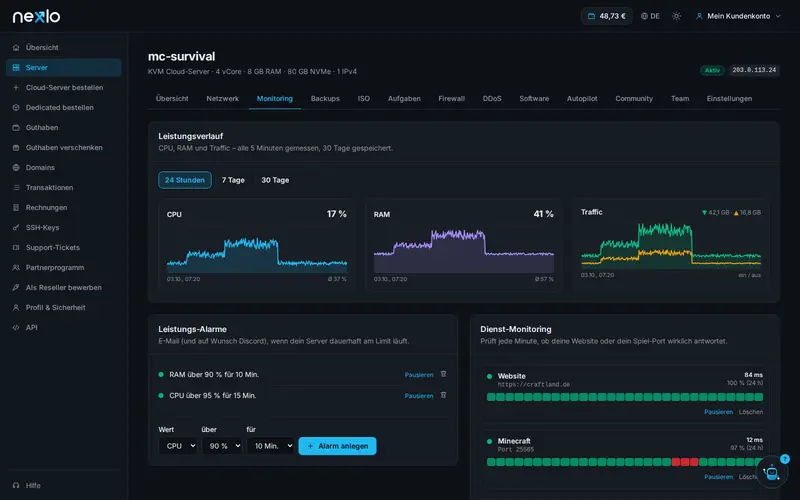The image size is (800, 500).
Task: Open the Community tab
Action: pyautogui.click(x=634, y=98)
